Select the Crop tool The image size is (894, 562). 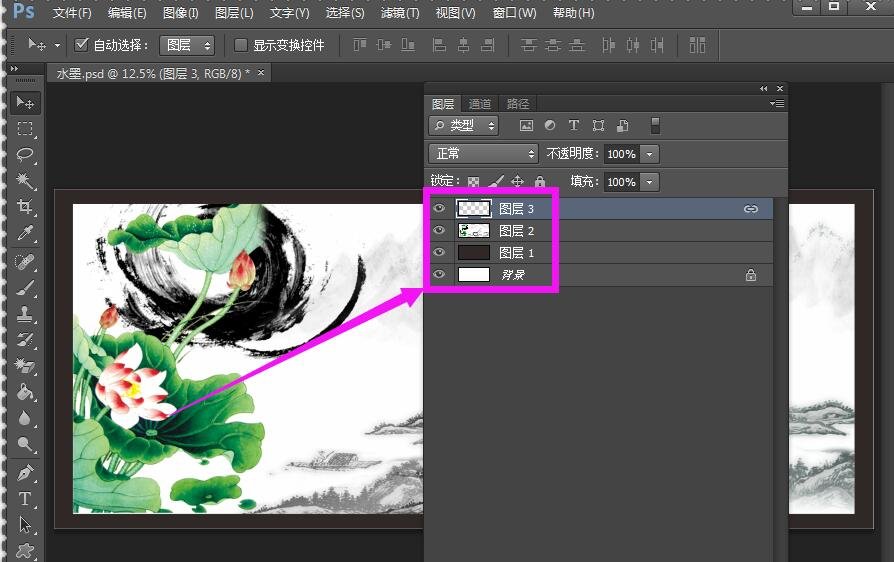[x=25, y=207]
